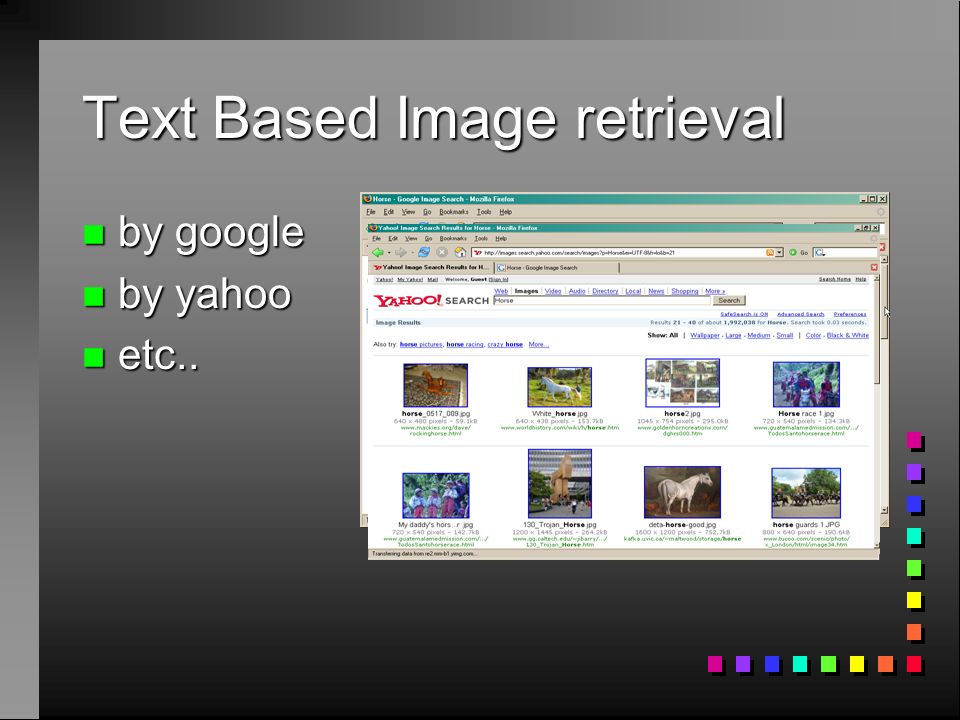
Task: Click the Stop loading icon
Action: [x=442, y=252]
